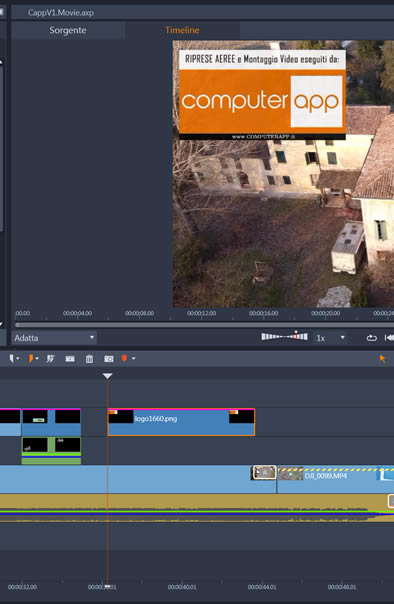The width and height of the screenshot is (394, 604).
Task: Click 00:00:08.00 on the preview ruler
Action: click(x=139, y=313)
